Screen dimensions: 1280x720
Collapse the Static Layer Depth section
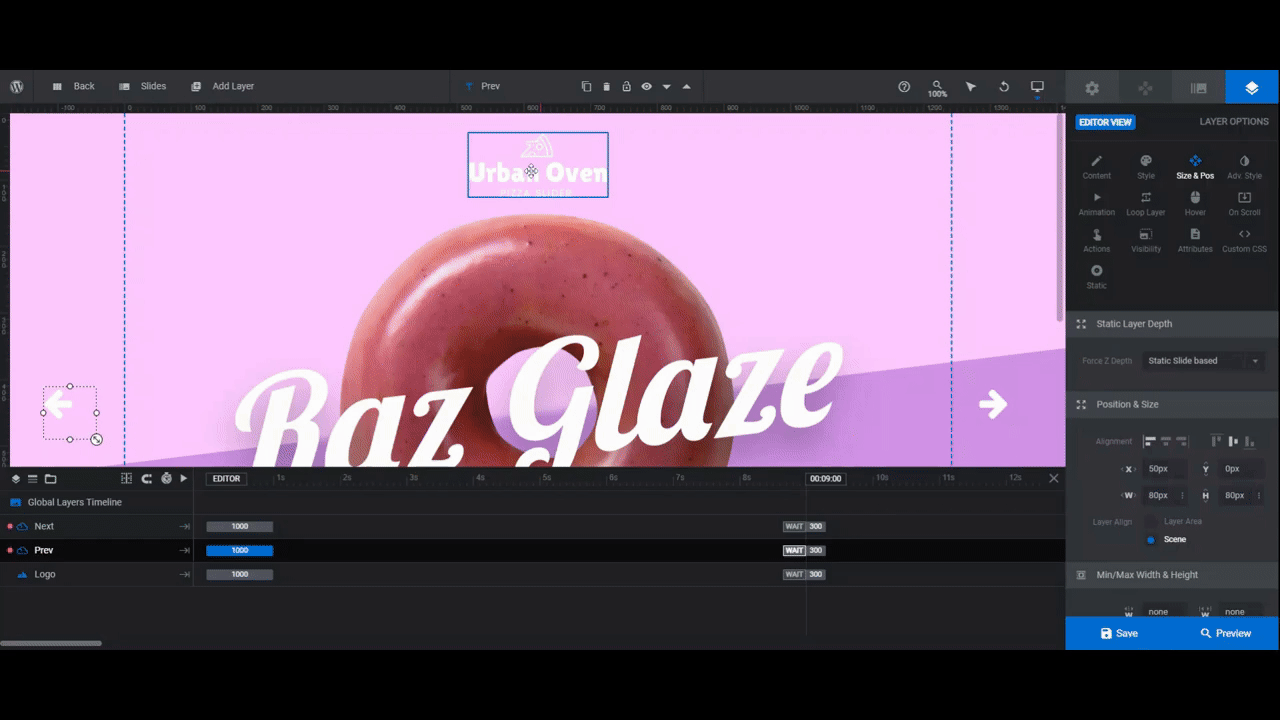point(1172,324)
